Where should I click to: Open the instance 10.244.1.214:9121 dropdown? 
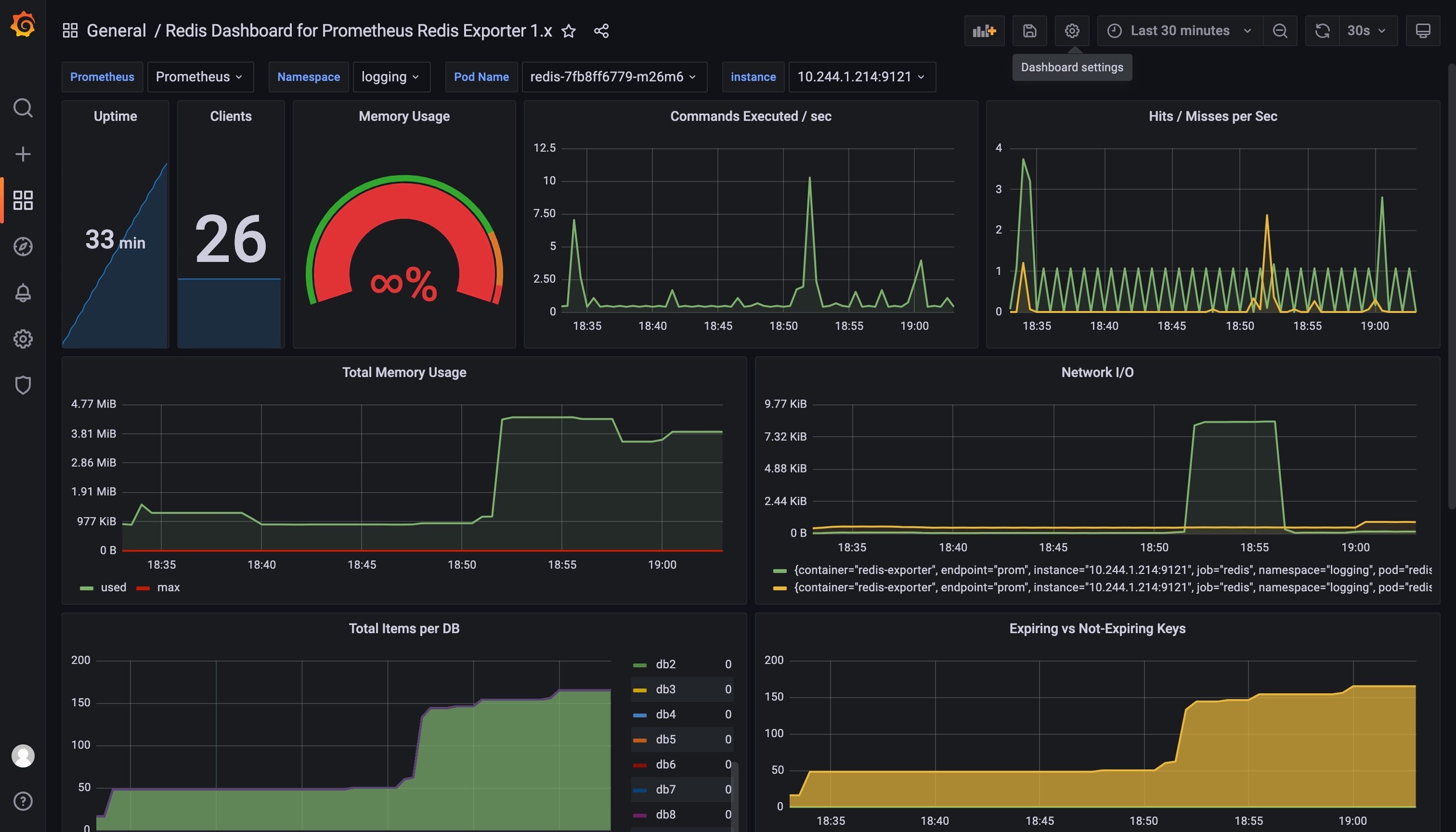[x=862, y=77]
